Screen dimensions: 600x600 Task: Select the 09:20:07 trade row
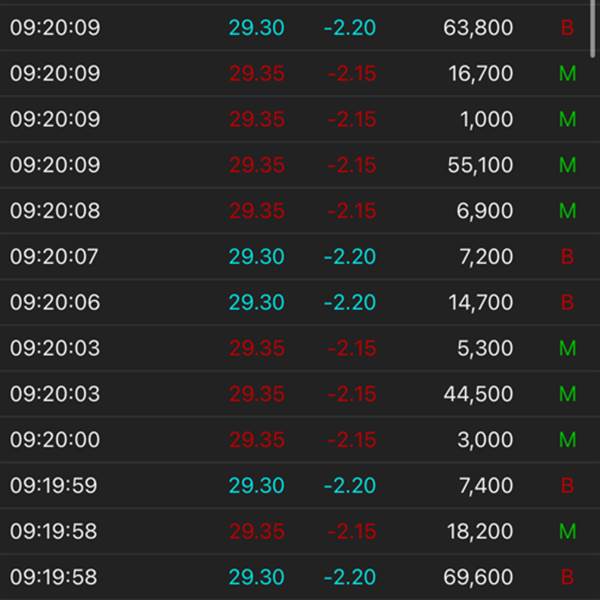tap(300, 257)
